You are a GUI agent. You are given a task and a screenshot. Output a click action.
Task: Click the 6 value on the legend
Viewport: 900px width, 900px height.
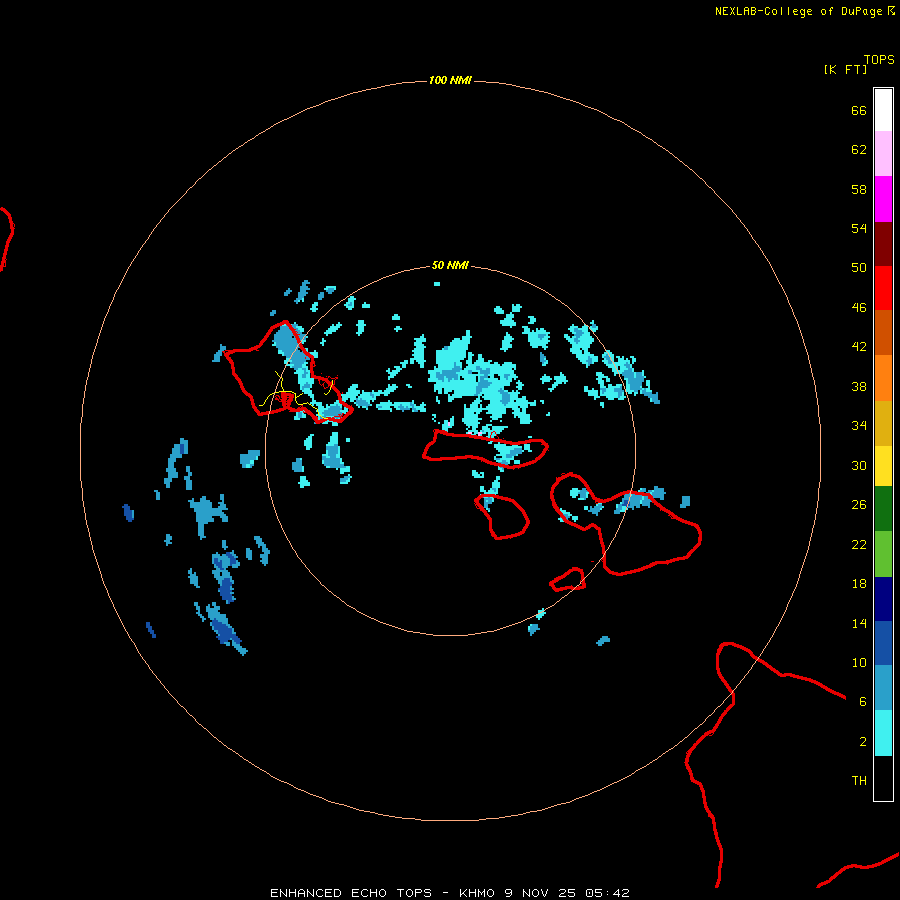pos(863,702)
